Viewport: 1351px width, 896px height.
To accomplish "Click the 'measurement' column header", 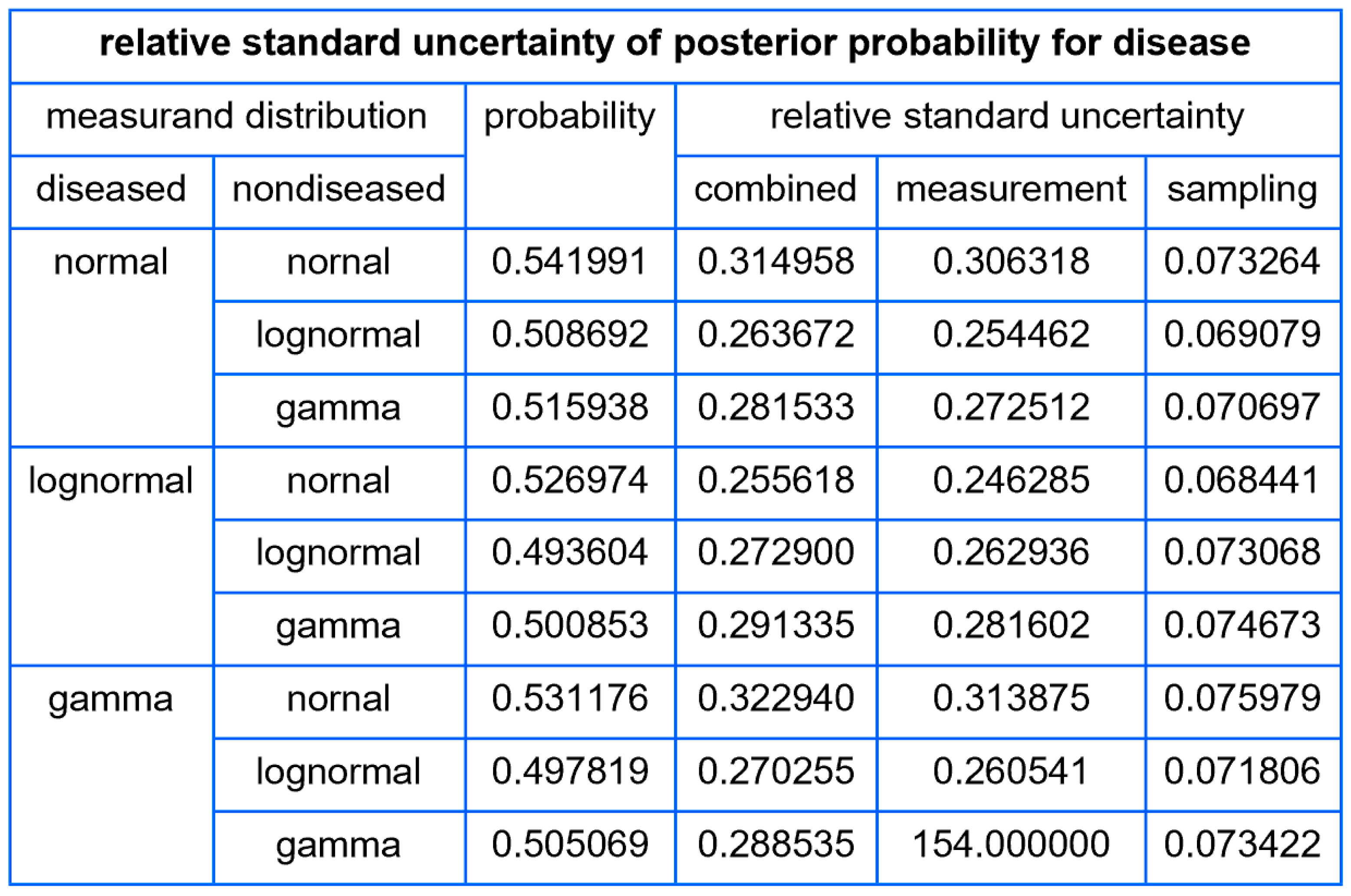I will [1010, 189].
